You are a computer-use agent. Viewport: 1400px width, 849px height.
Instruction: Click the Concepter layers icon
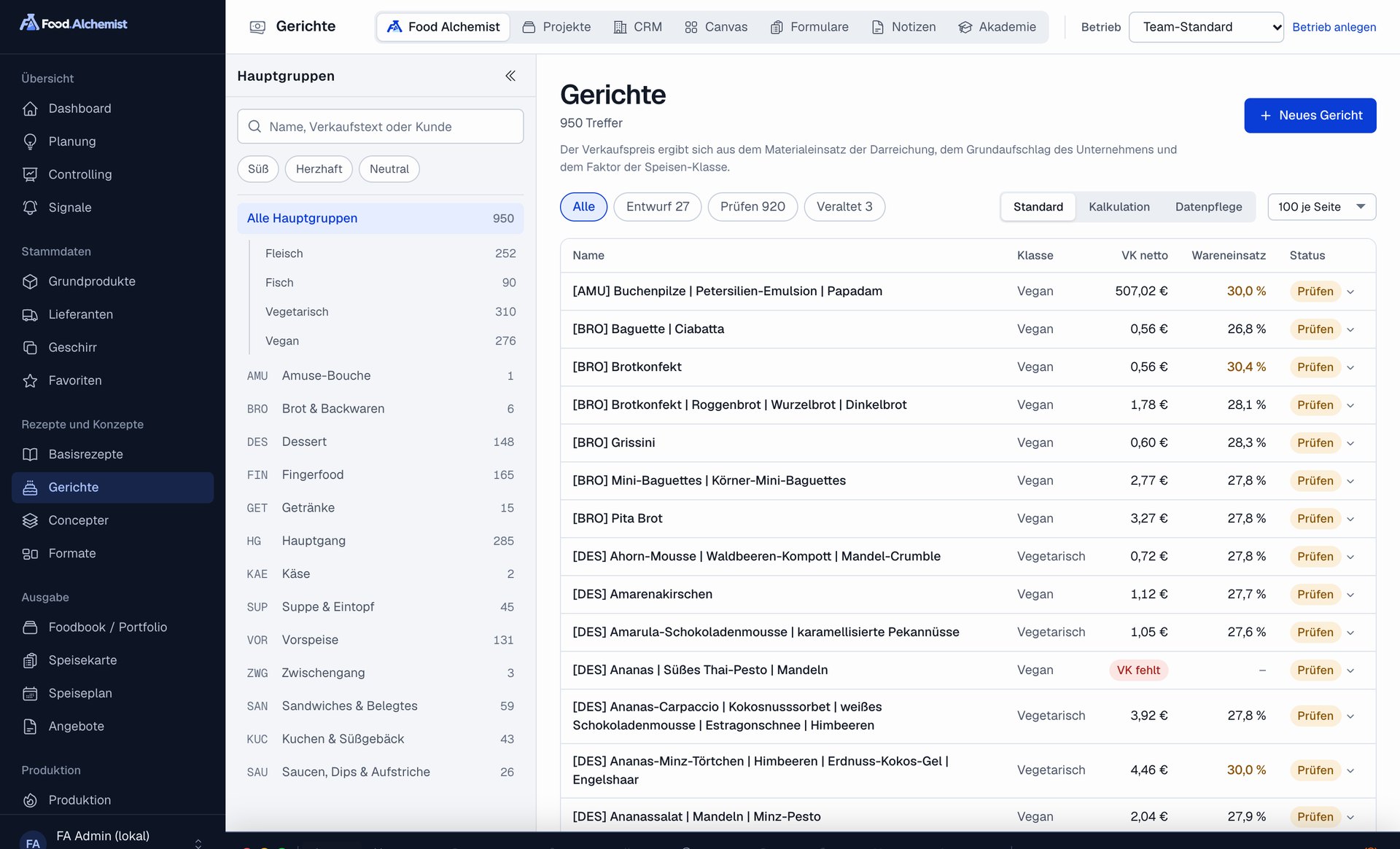(30, 520)
